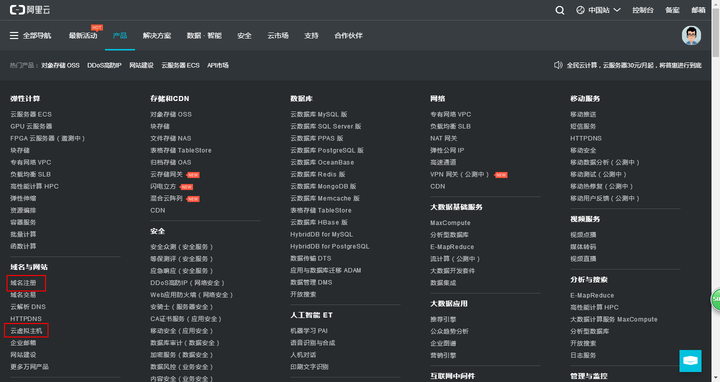720x382 pixels.
Task: Open 人机对话 link
Action: click(303, 355)
